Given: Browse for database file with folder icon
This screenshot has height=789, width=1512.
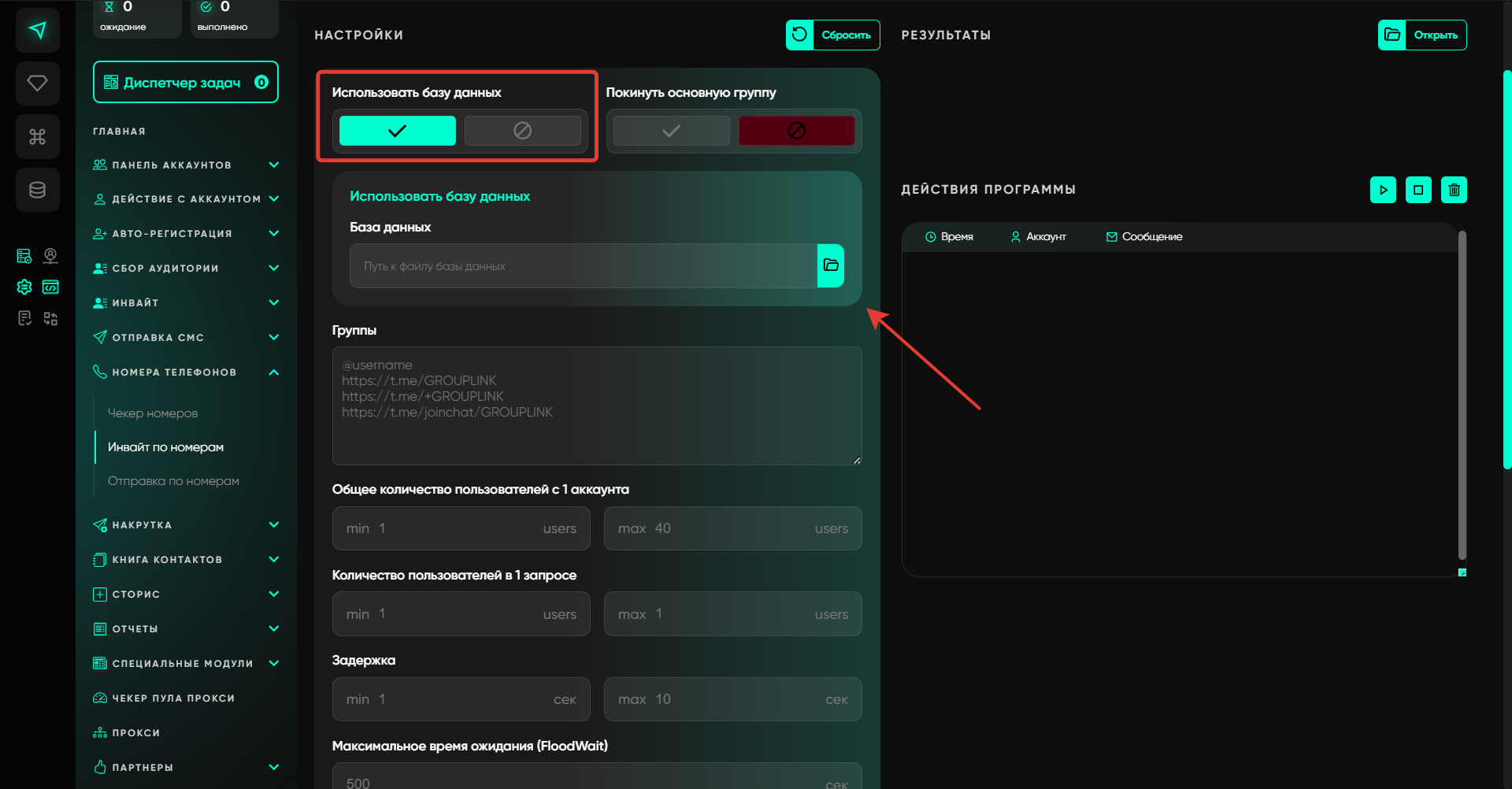Looking at the screenshot, I should (x=830, y=265).
